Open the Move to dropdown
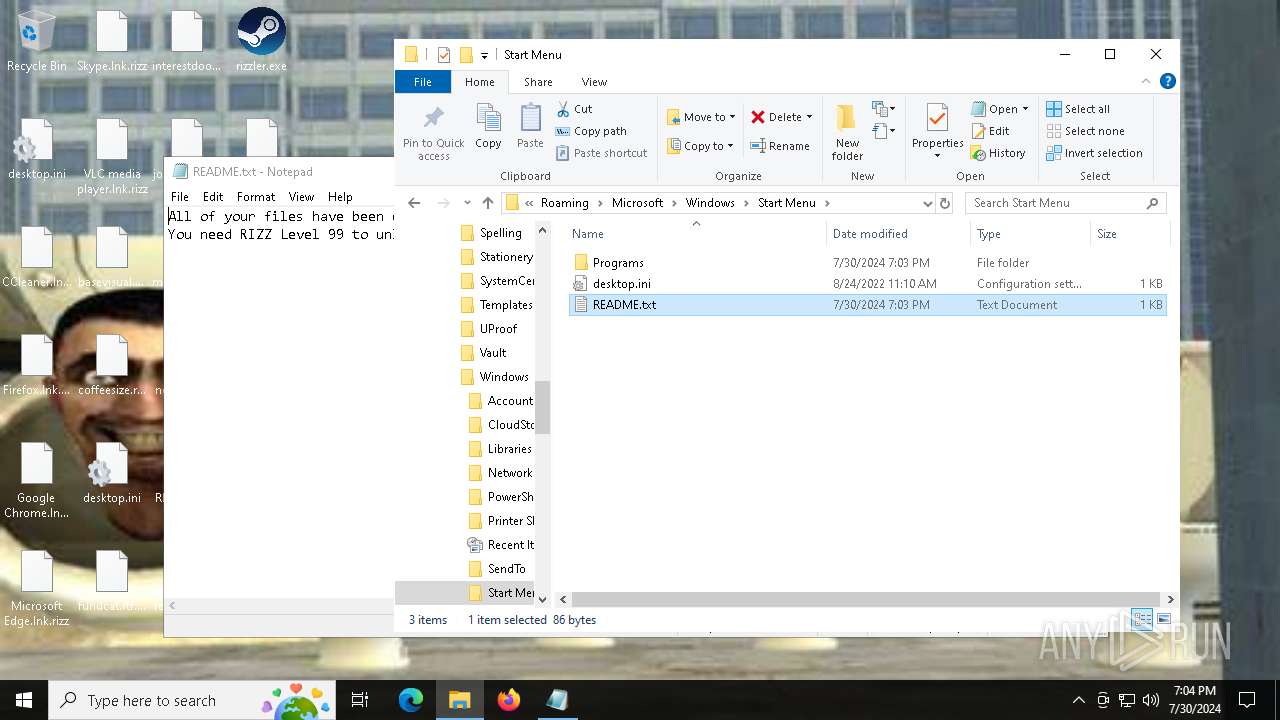The height and width of the screenshot is (720, 1280). 702,117
